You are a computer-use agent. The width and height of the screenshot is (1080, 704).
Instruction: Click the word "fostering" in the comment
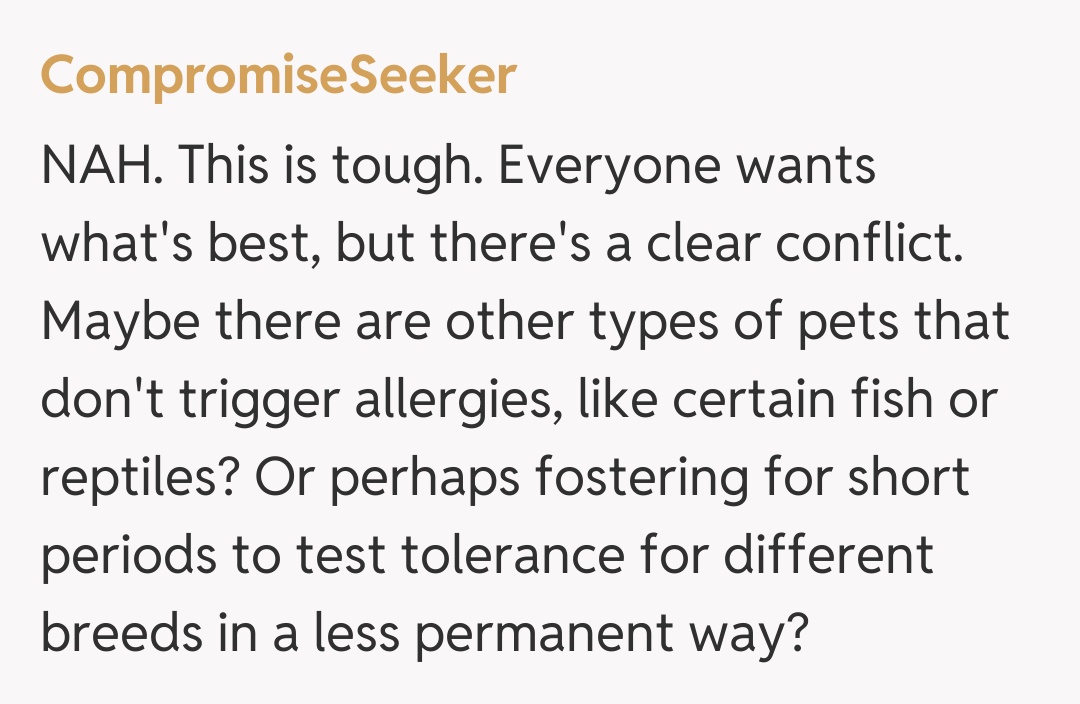(x=640, y=479)
